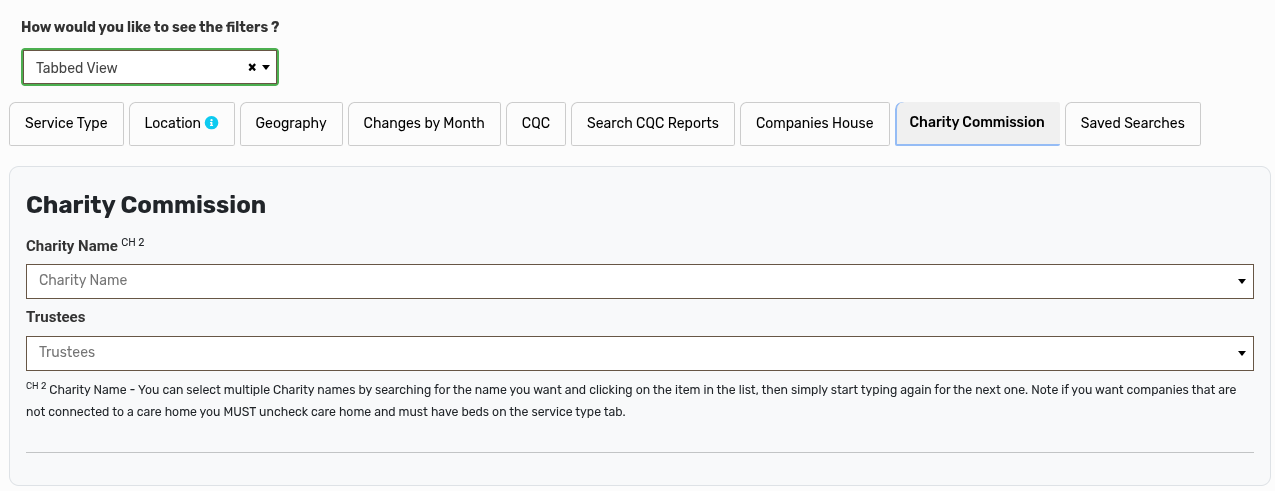The width and height of the screenshot is (1275, 491).
Task: Open the Location tab
Action: [172, 123]
